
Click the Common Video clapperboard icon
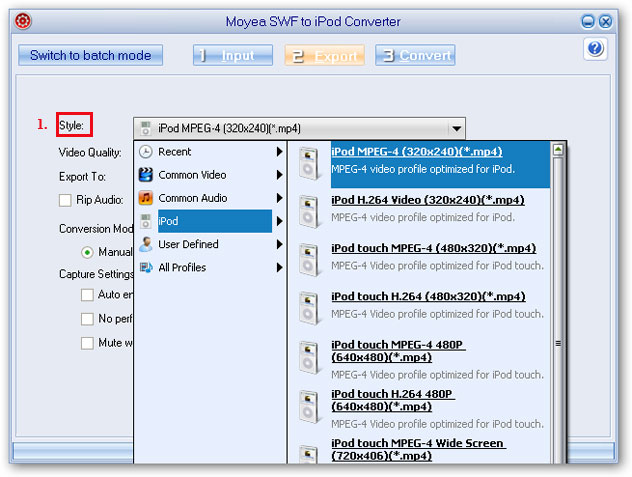(x=146, y=175)
